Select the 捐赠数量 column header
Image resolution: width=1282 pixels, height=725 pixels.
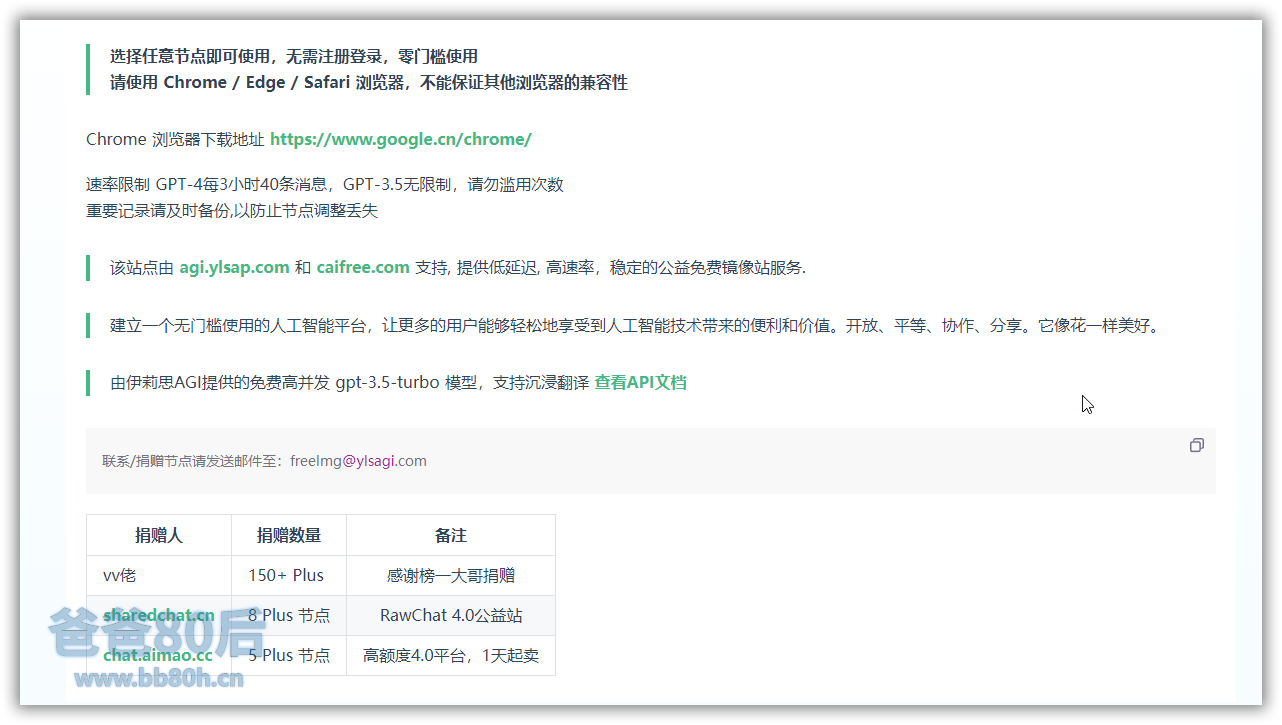click(289, 535)
